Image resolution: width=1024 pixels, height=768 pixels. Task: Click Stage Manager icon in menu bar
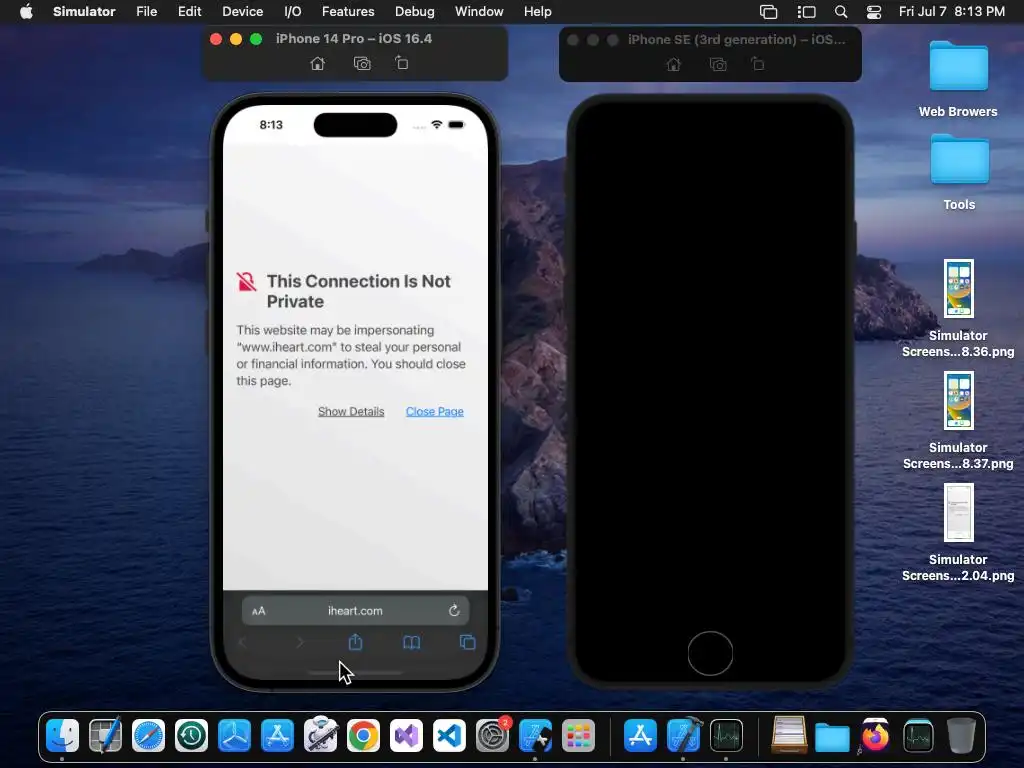(x=807, y=12)
